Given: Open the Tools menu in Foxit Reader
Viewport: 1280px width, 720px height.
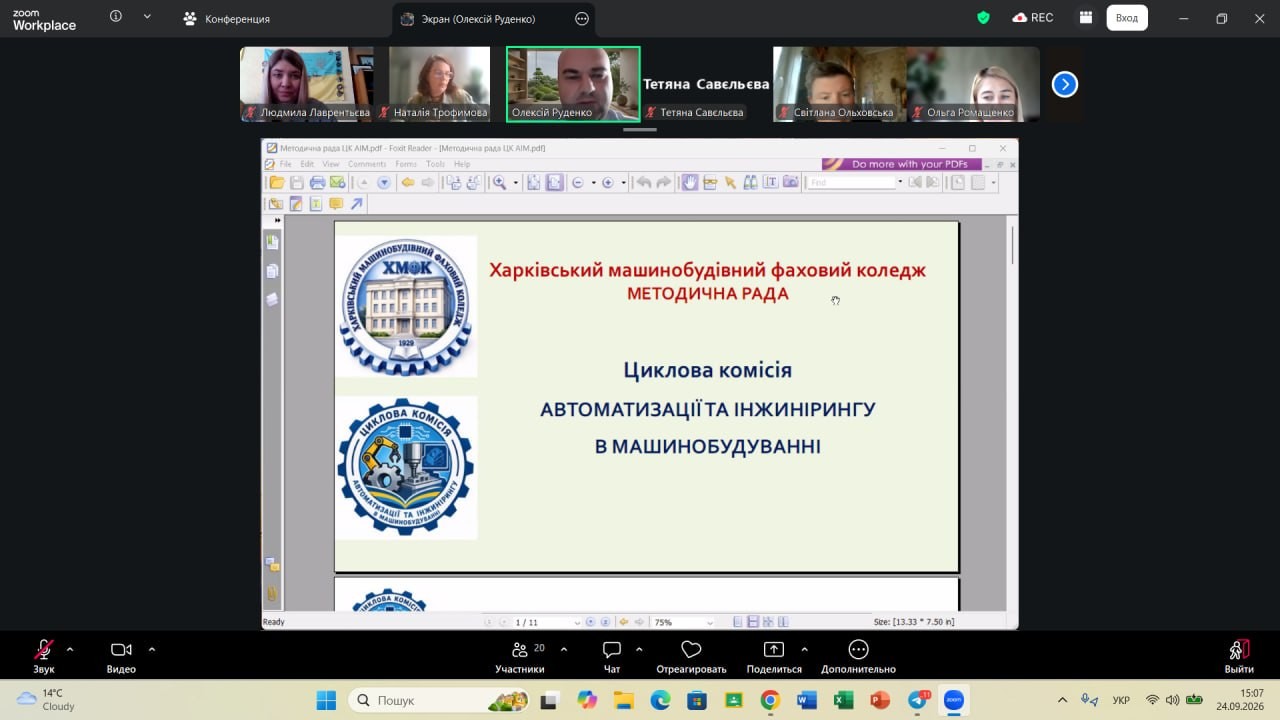Looking at the screenshot, I should [435, 164].
